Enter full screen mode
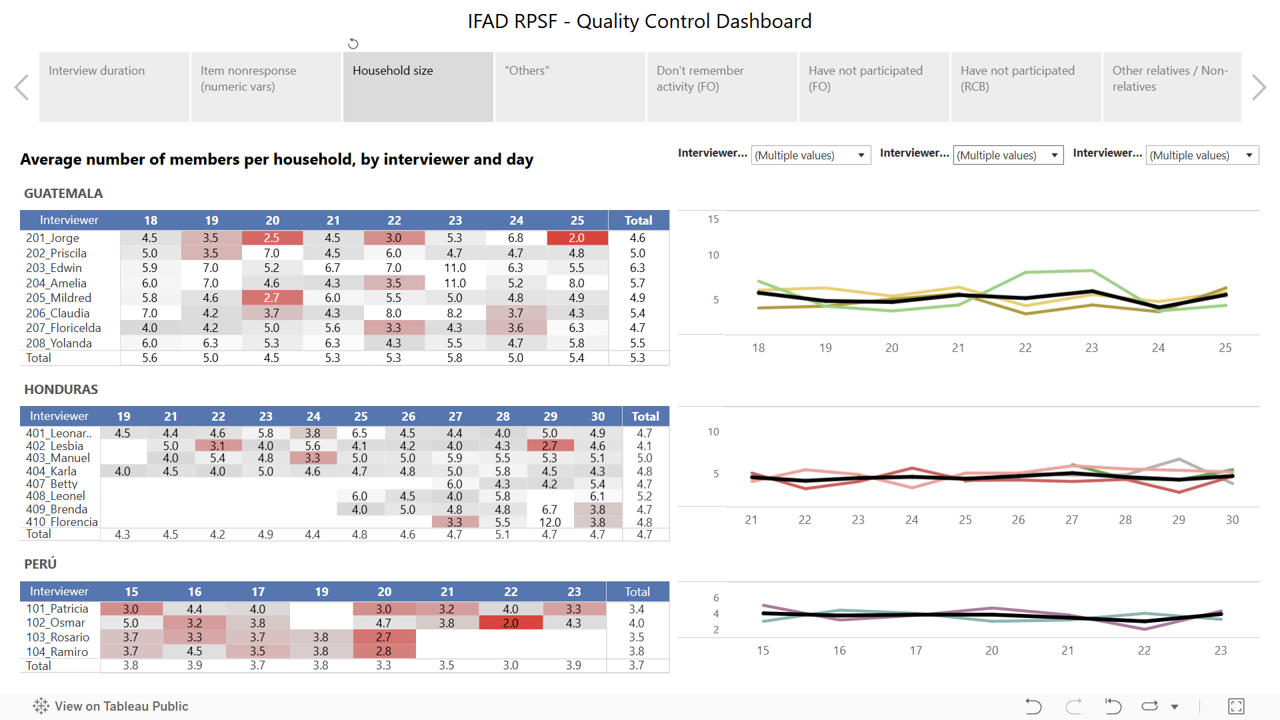 [1236, 706]
